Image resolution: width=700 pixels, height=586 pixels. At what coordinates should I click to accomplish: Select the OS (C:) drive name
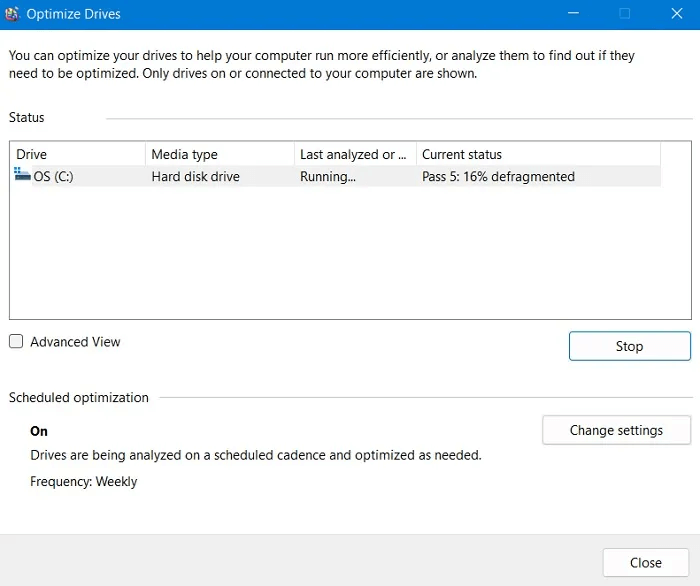pyautogui.click(x=55, y=177)
